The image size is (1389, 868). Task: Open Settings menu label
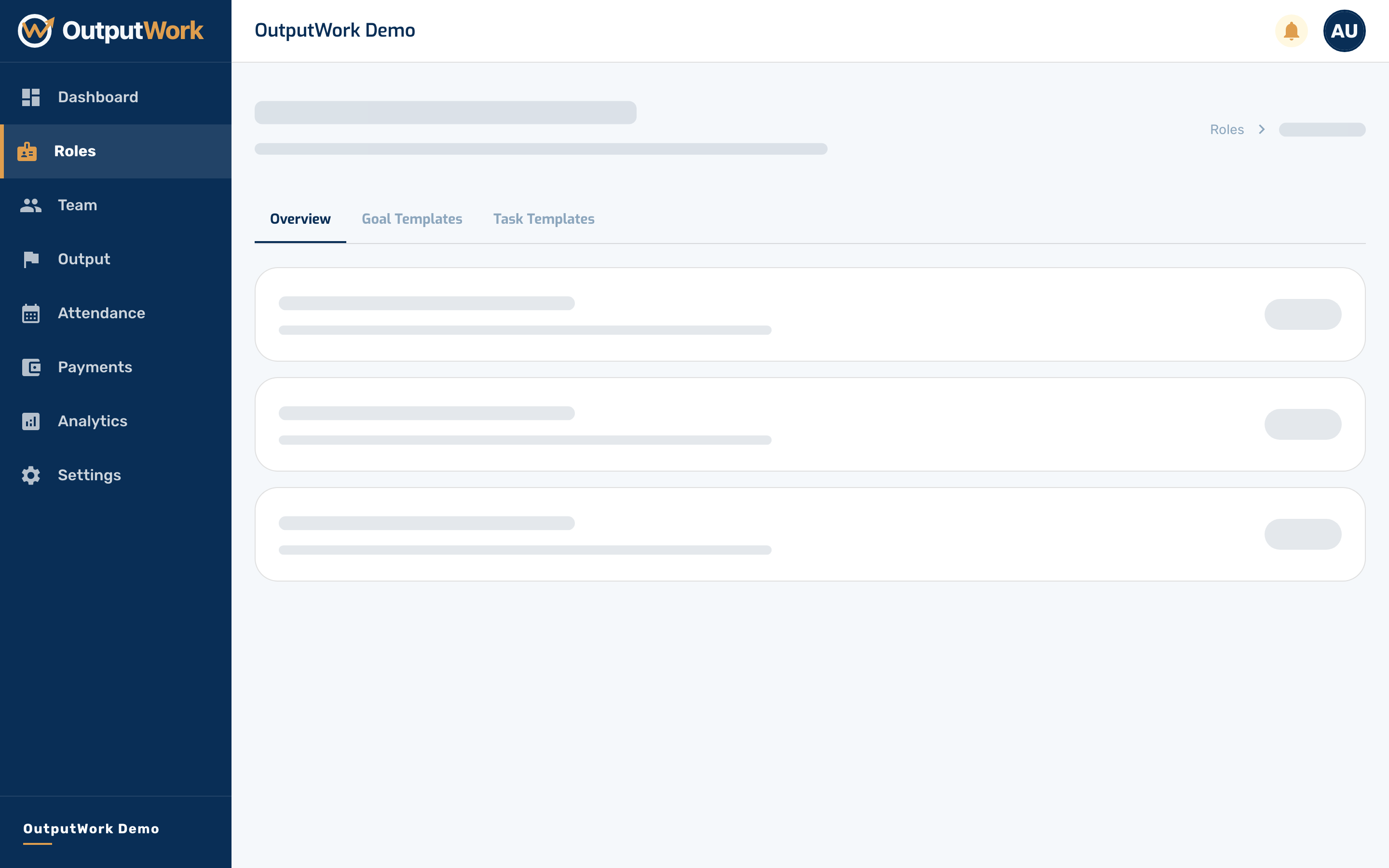(90, 475)
